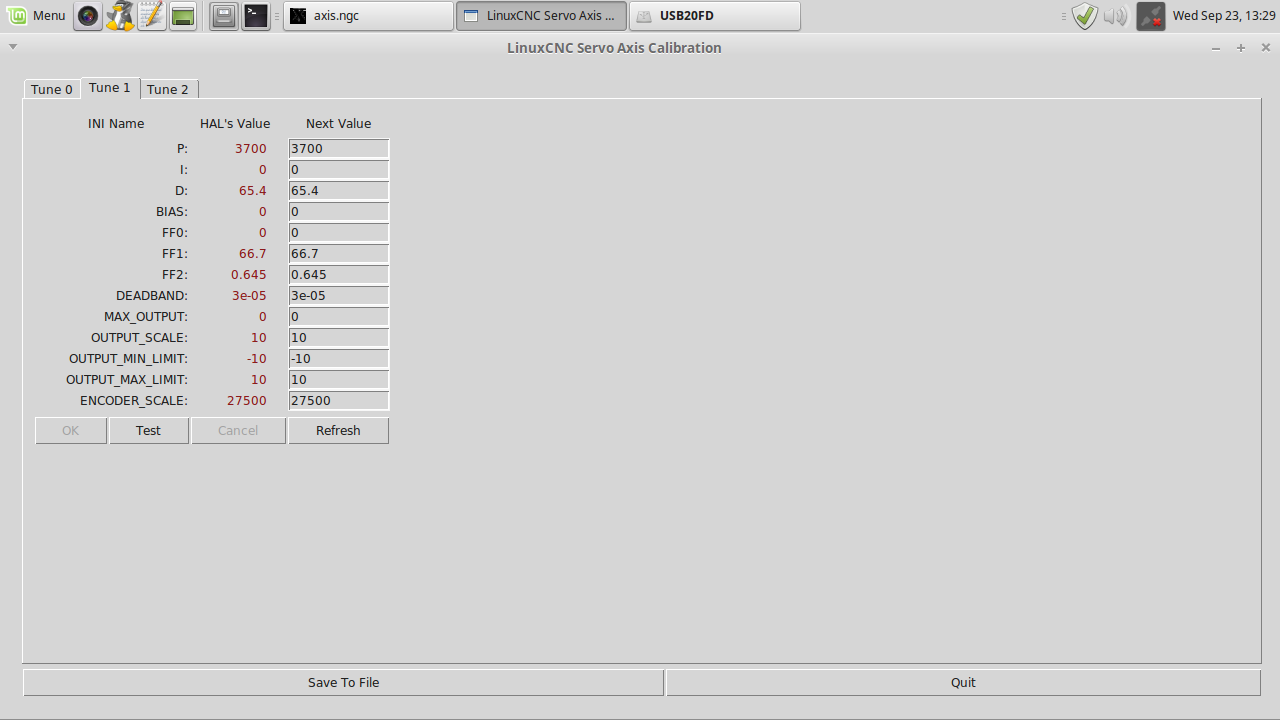Viewport: 1280px width, 720px height.
Task: Click HAL value -10 for OUTPUT_MIN_LIMIT
Action: 257,358
